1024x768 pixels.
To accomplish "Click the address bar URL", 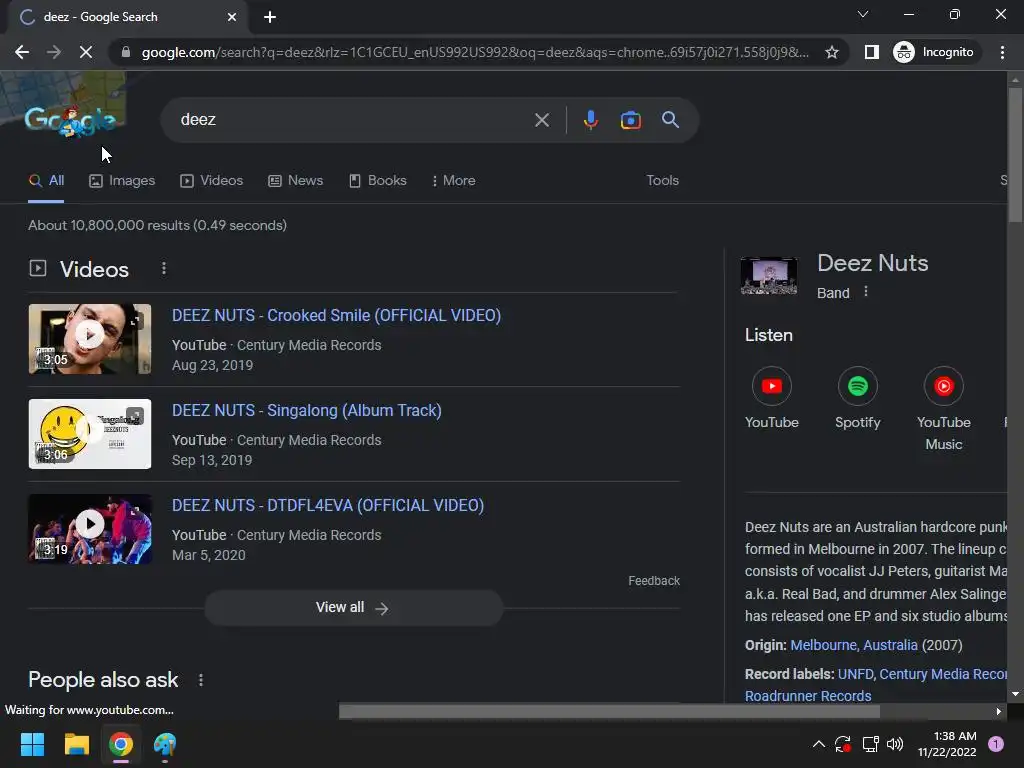I will coord(475,52).
